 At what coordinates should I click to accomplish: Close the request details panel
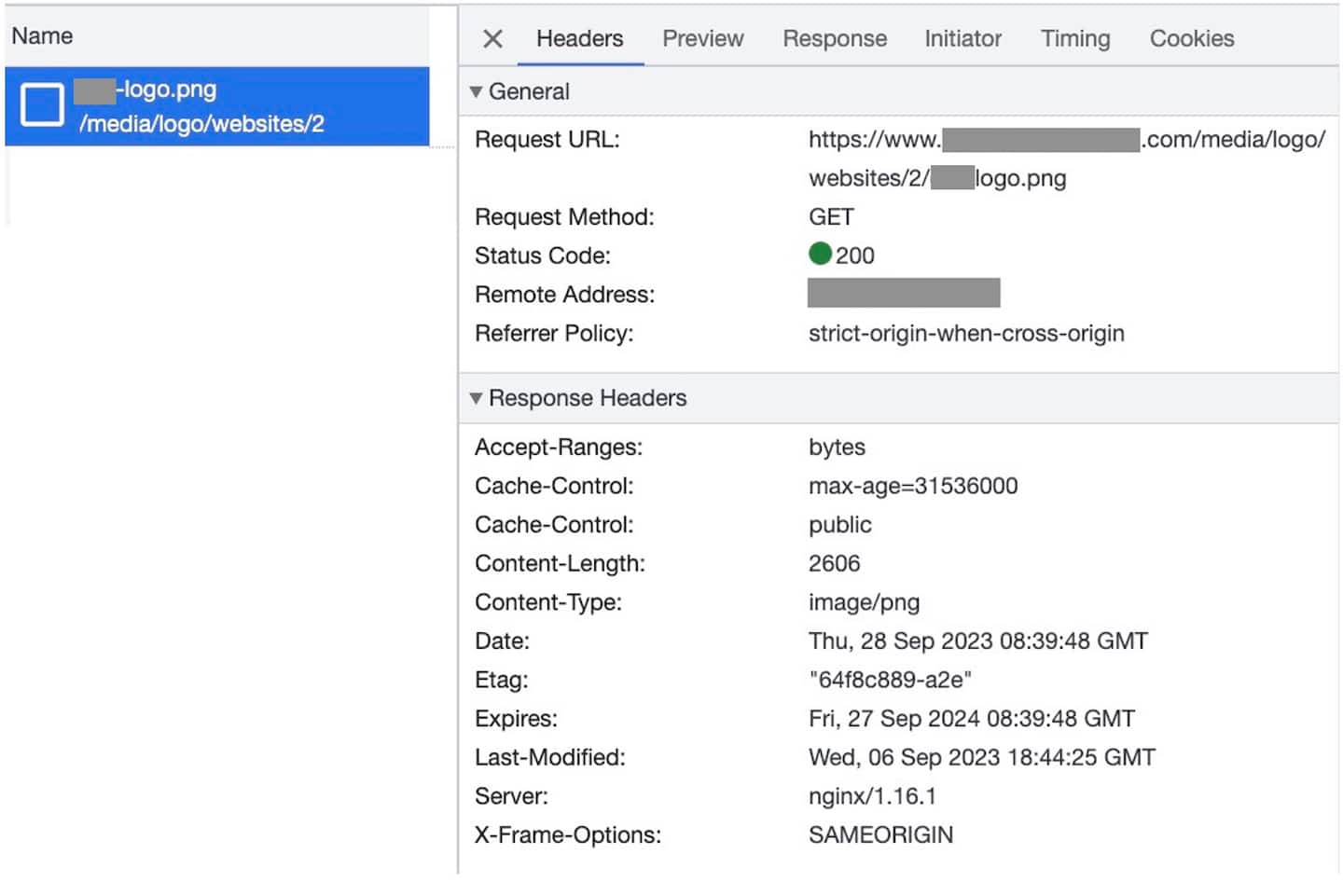[x=492, y=39]
